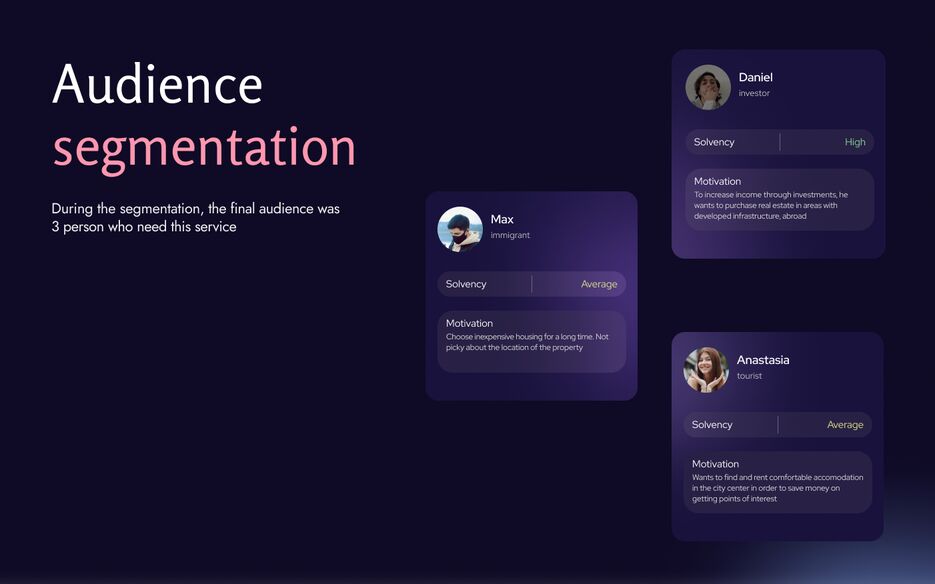
Task: Click Anastasia's motivation text about city center
Action: point(778,488)
